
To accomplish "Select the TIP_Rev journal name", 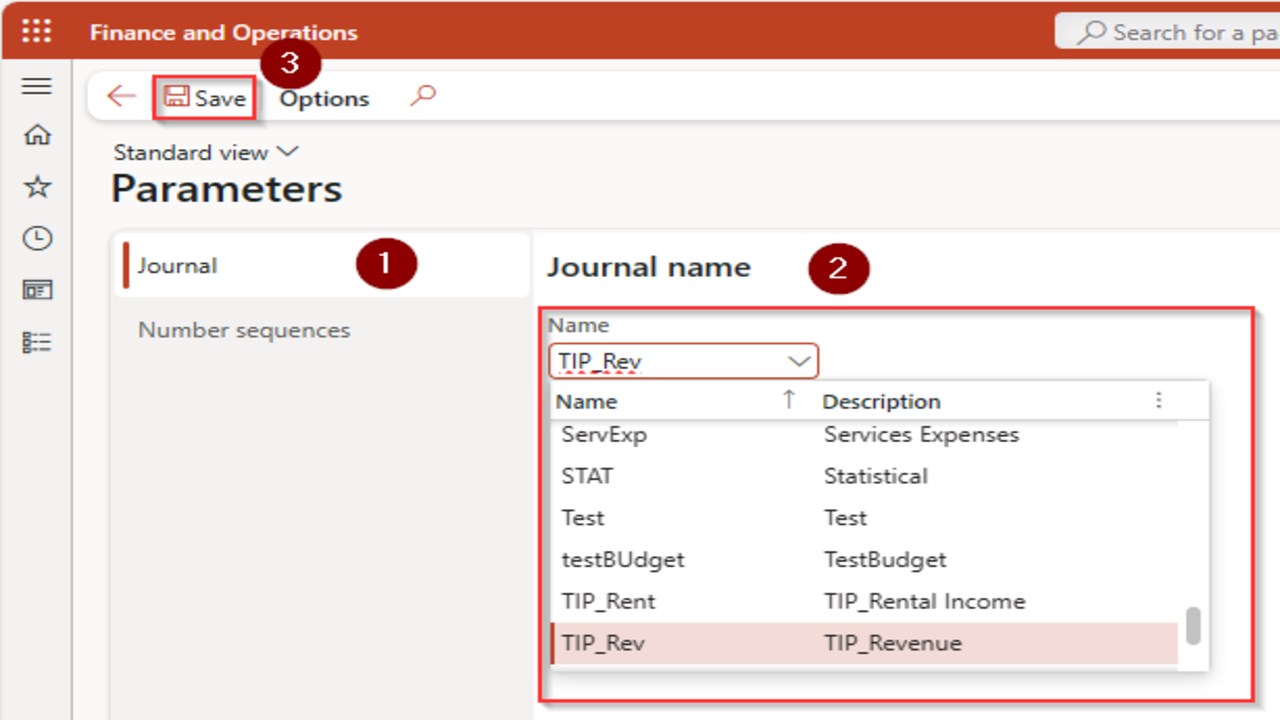I will point(603,643).
